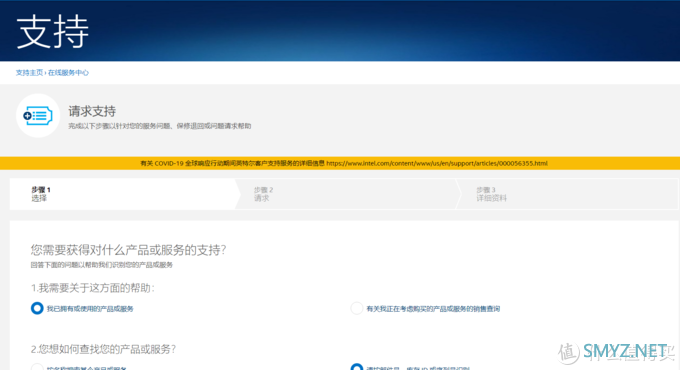Click the 请求支持 heading text

click(92, 111)
